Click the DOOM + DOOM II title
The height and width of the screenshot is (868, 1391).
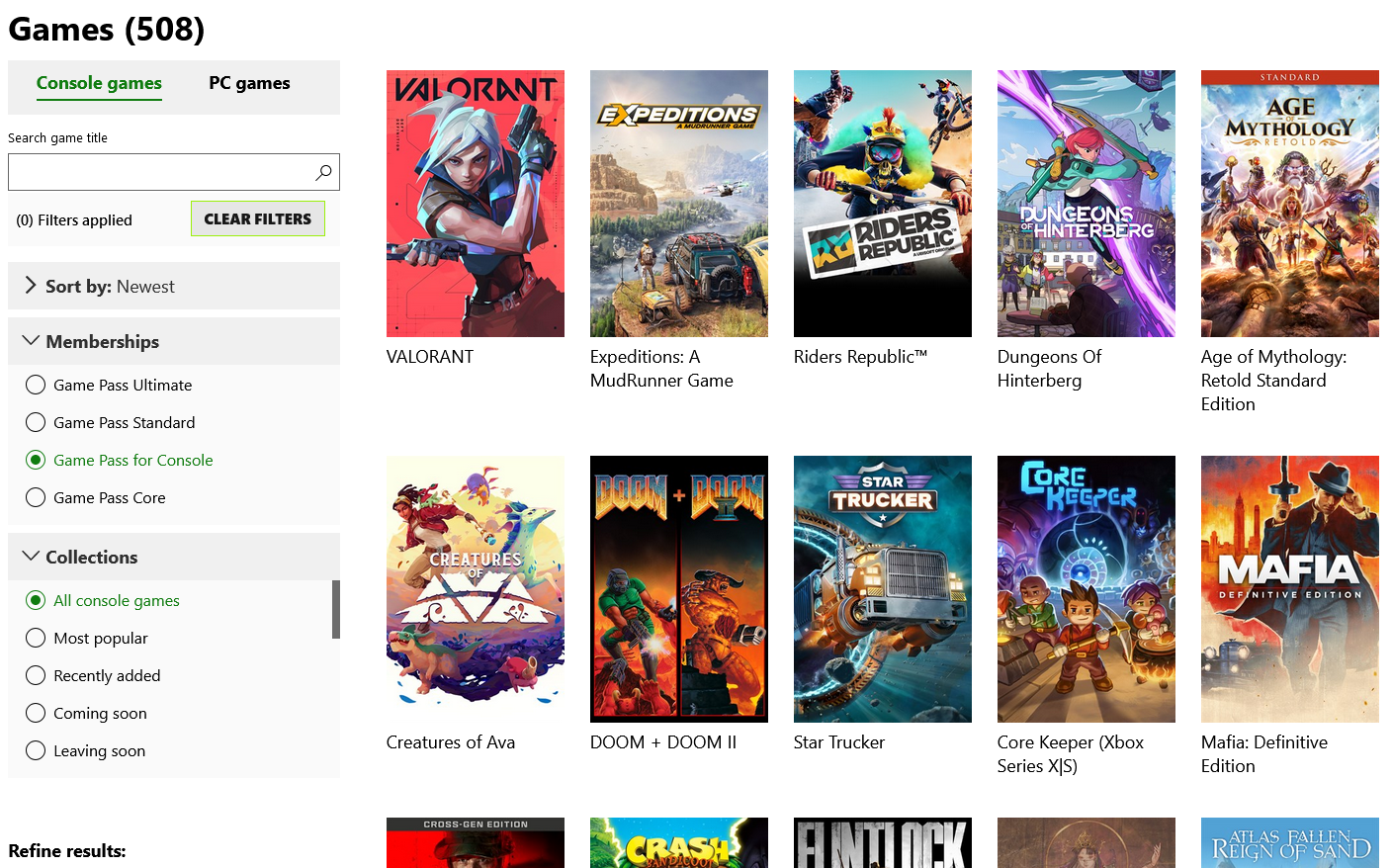[663, 742]
